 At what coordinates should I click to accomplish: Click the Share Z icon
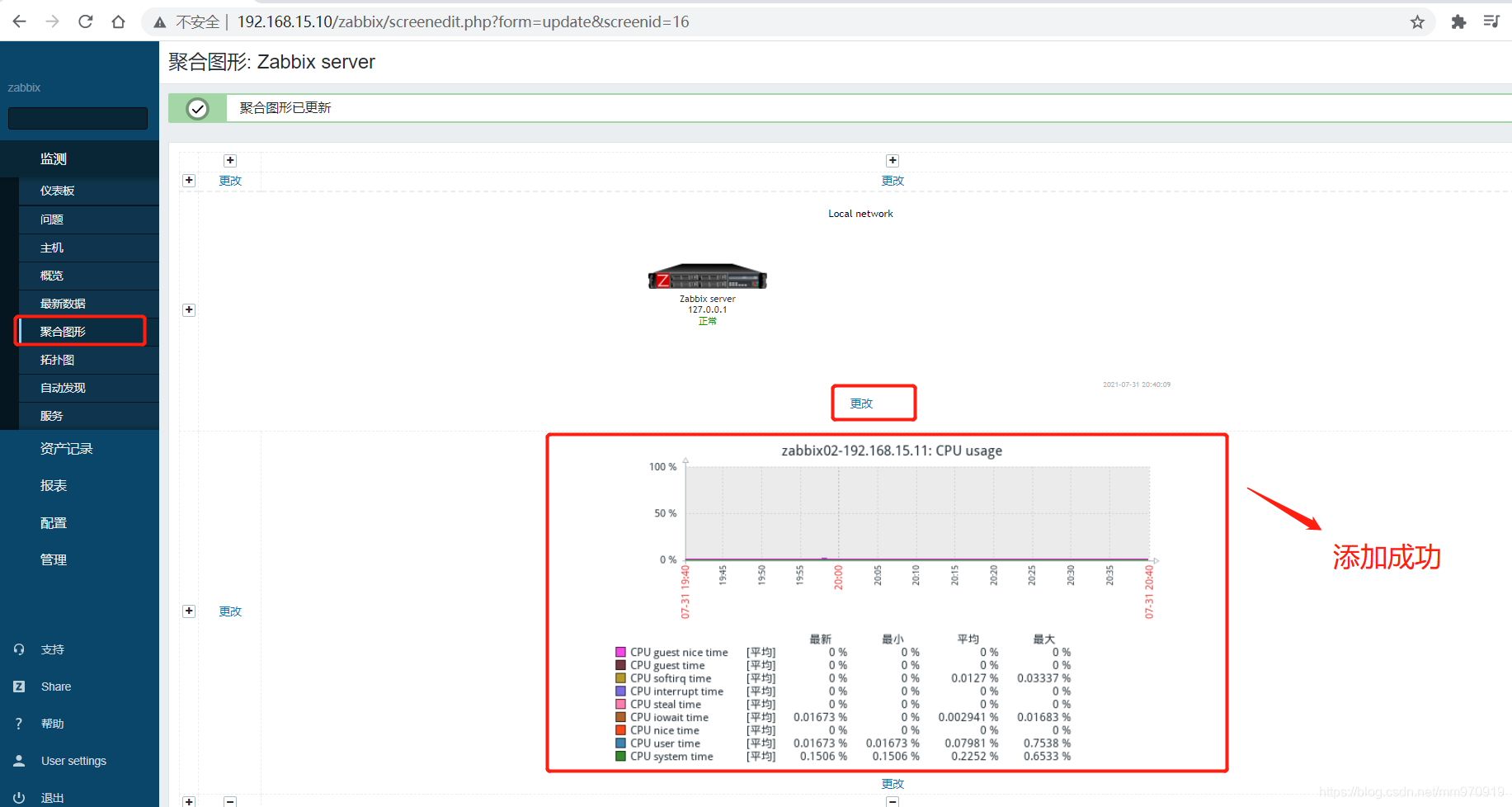[19, 687]
